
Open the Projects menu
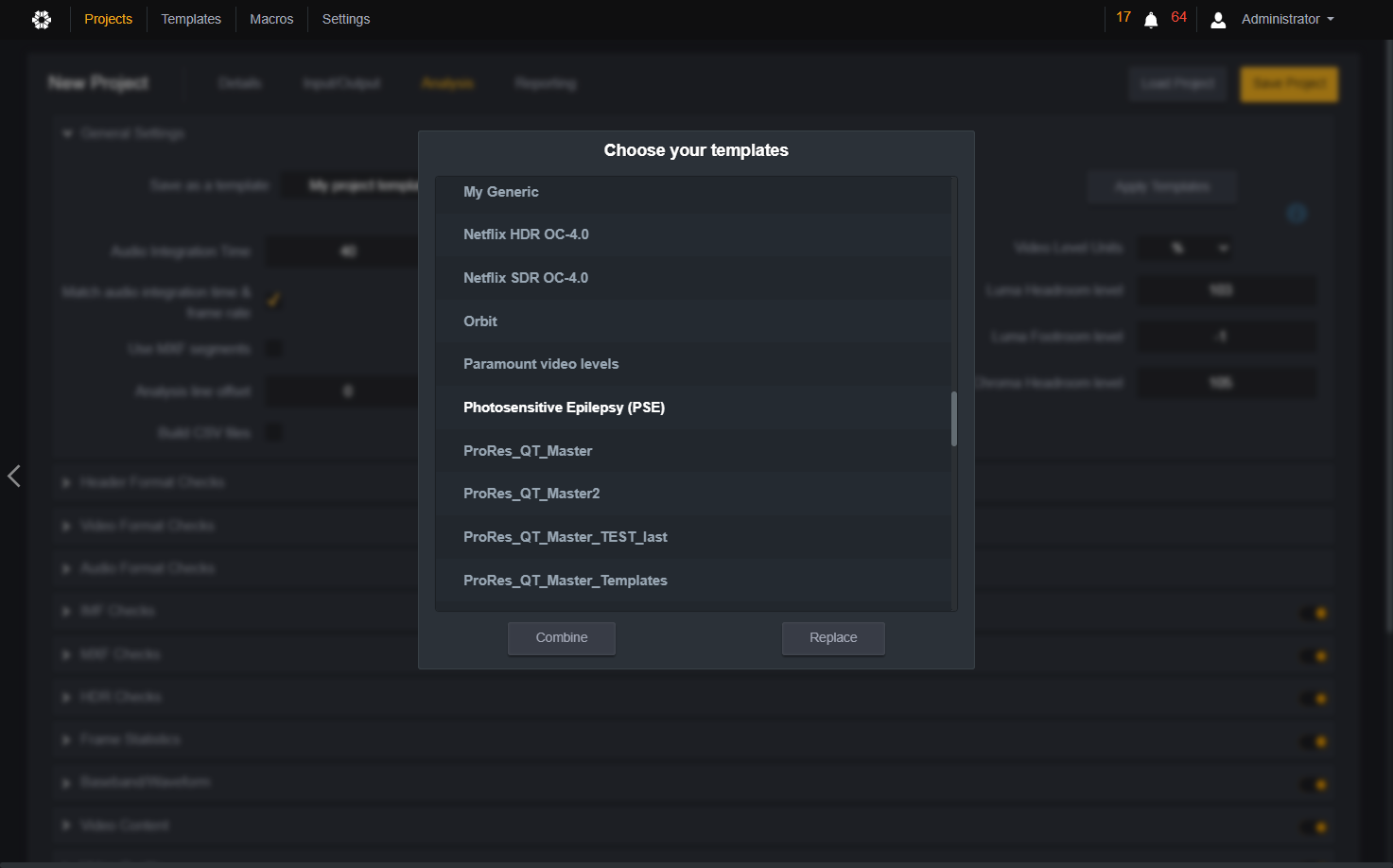coord(108,19)
